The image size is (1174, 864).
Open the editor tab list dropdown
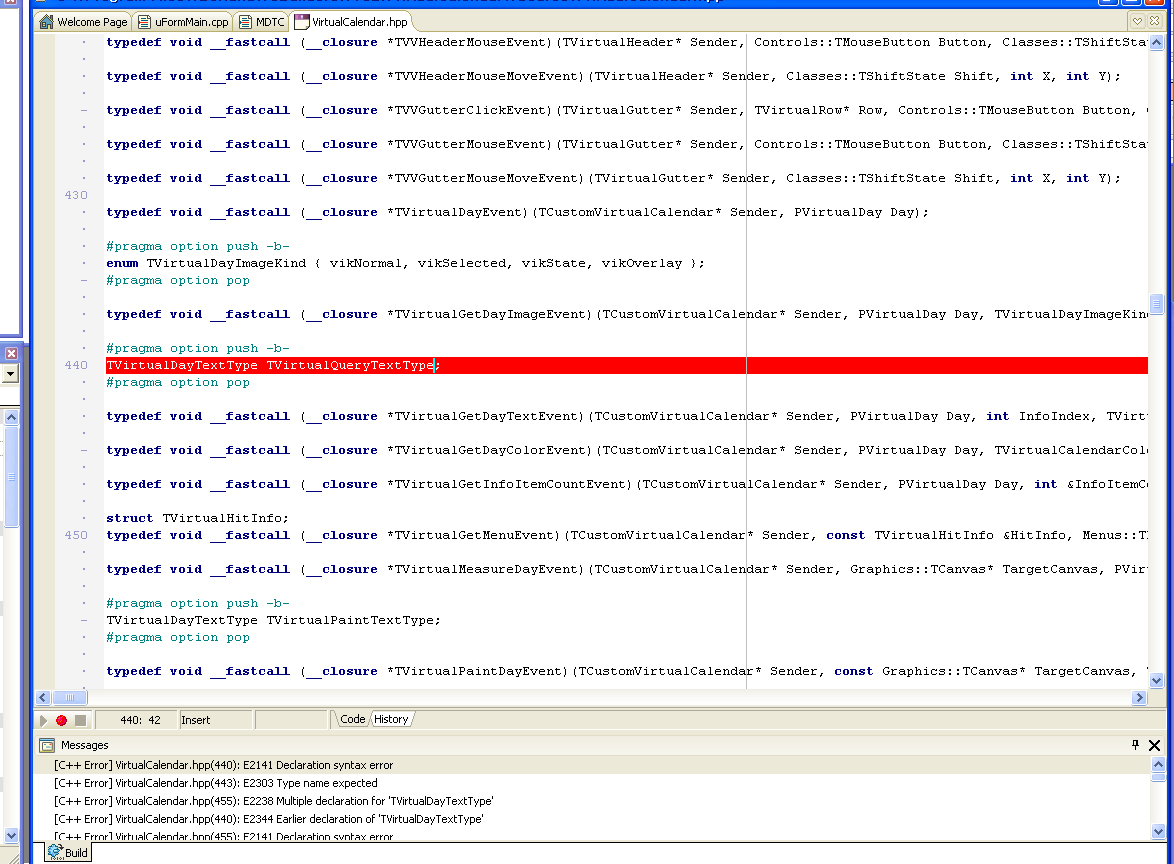tap(1137, 21)
